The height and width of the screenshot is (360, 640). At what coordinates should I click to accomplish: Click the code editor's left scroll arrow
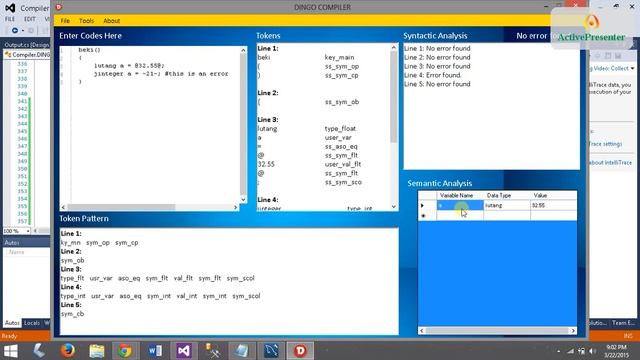coord(63,207)
